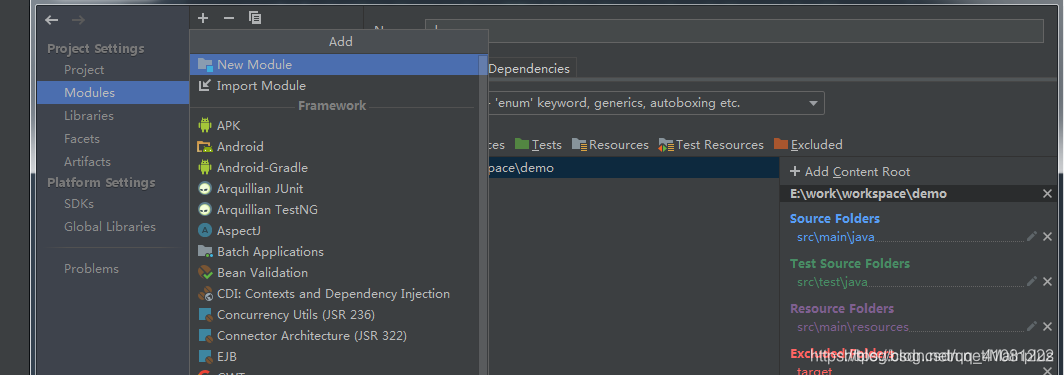
Task: Select AspectJ framework
Action: coord(335,231)
